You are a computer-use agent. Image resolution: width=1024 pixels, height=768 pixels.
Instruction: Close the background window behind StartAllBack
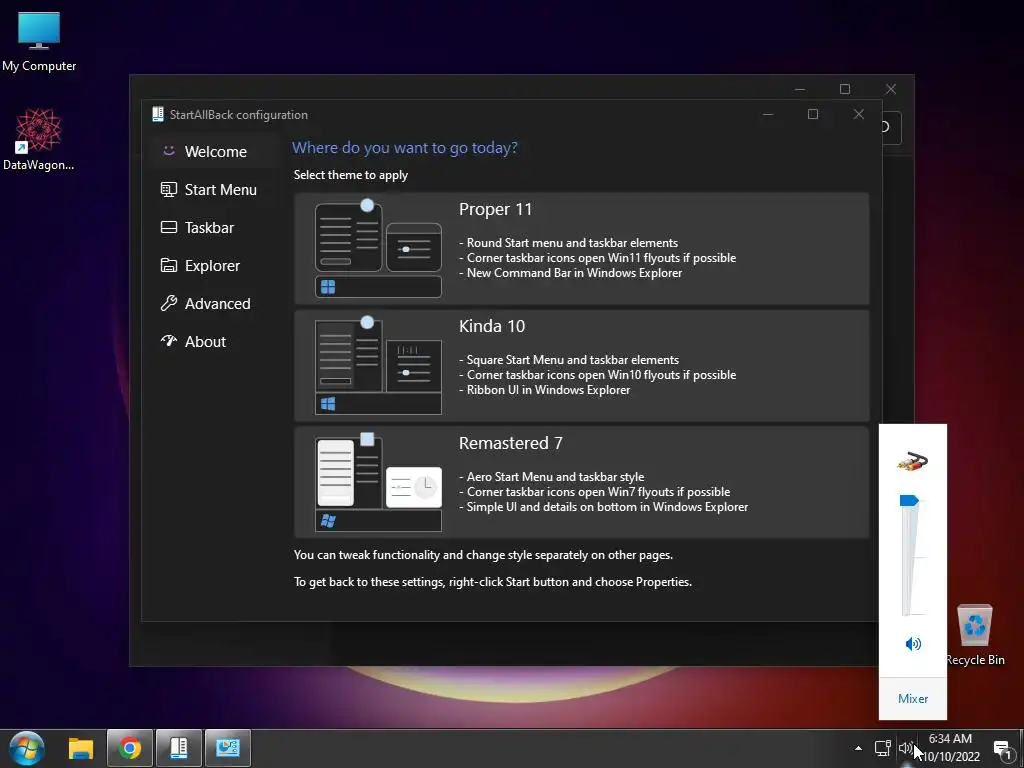[891, 89]
